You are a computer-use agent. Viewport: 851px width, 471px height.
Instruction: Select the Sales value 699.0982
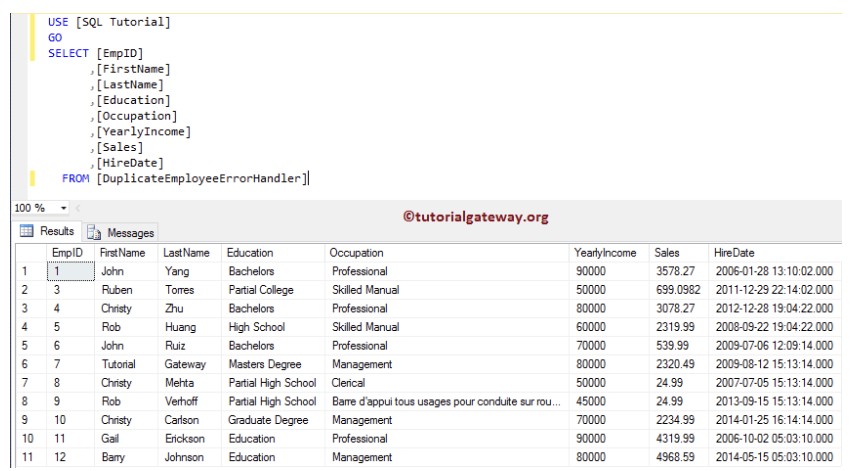(x=678, y=290)
